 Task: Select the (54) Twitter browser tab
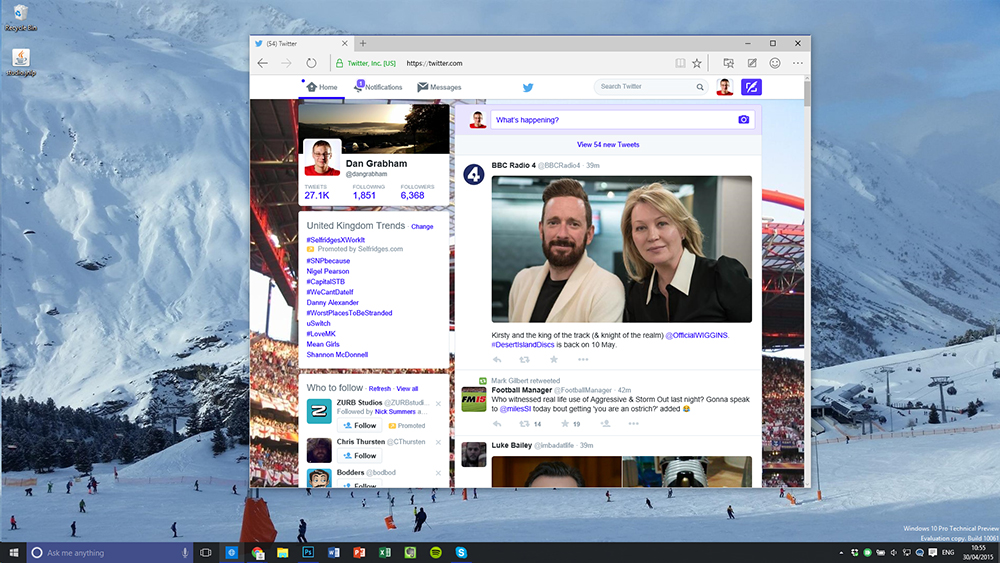(x=301, y=43)
